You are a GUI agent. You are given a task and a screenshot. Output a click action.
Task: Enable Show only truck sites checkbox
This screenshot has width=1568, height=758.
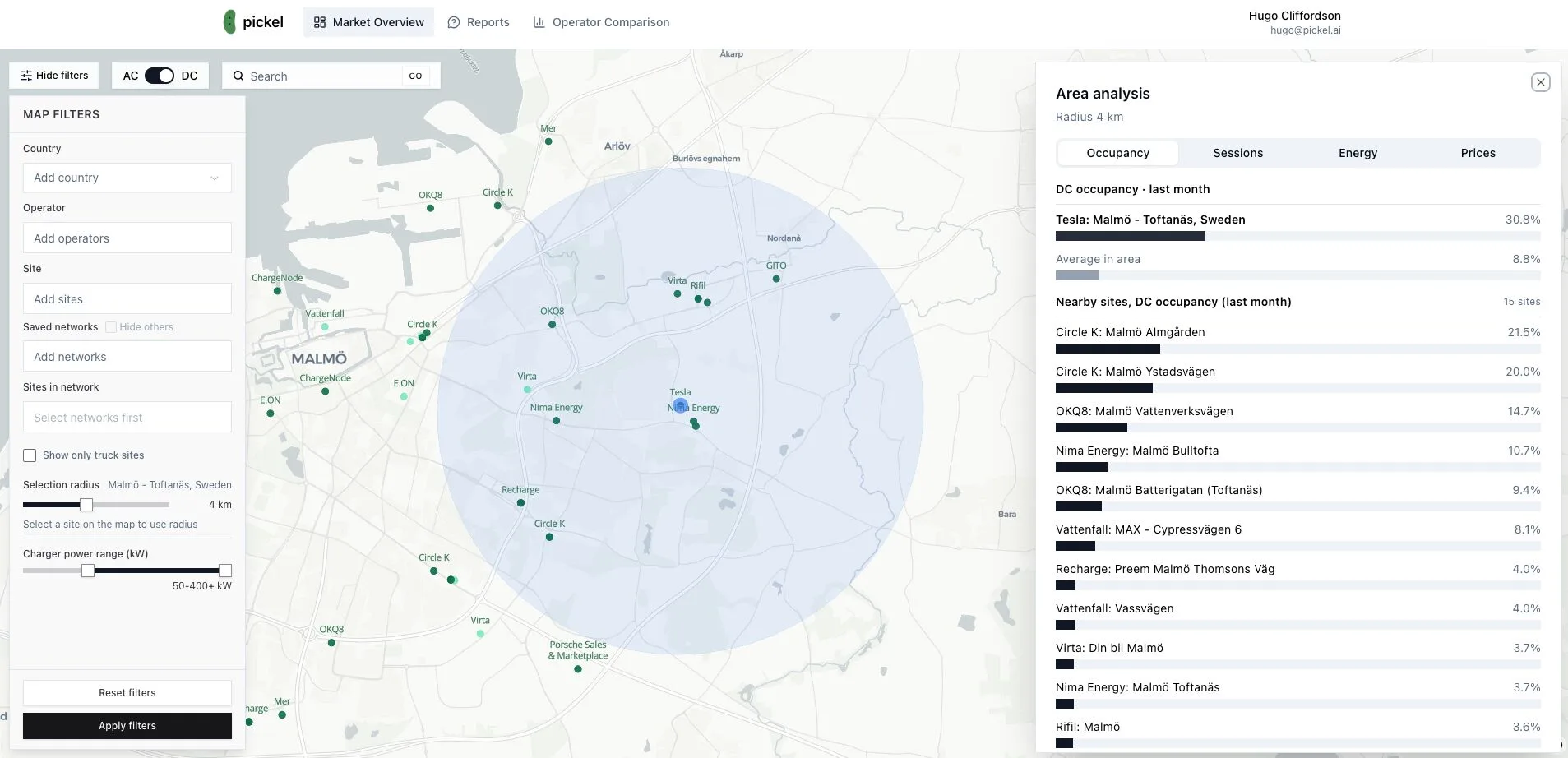tap(30, 455)
